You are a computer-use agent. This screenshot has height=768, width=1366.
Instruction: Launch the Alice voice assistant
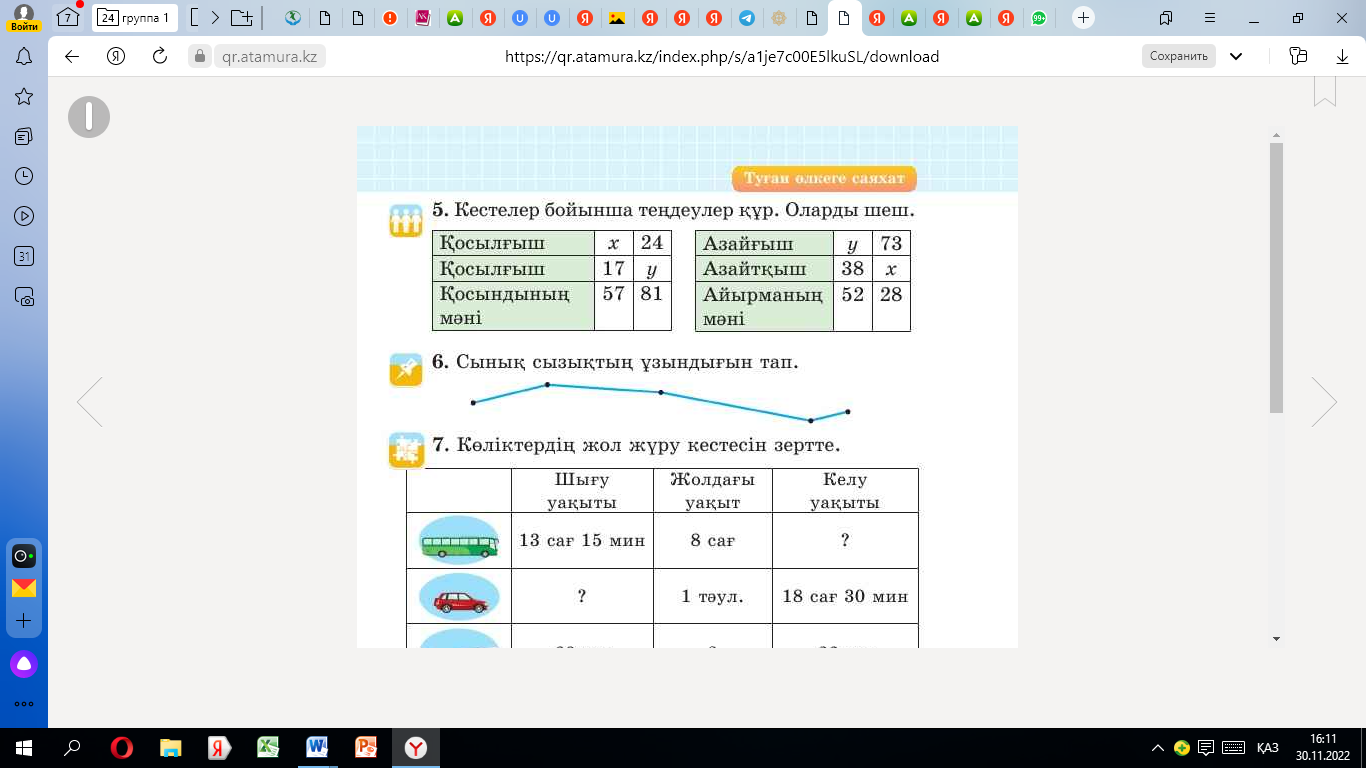[x=24, y=664]
